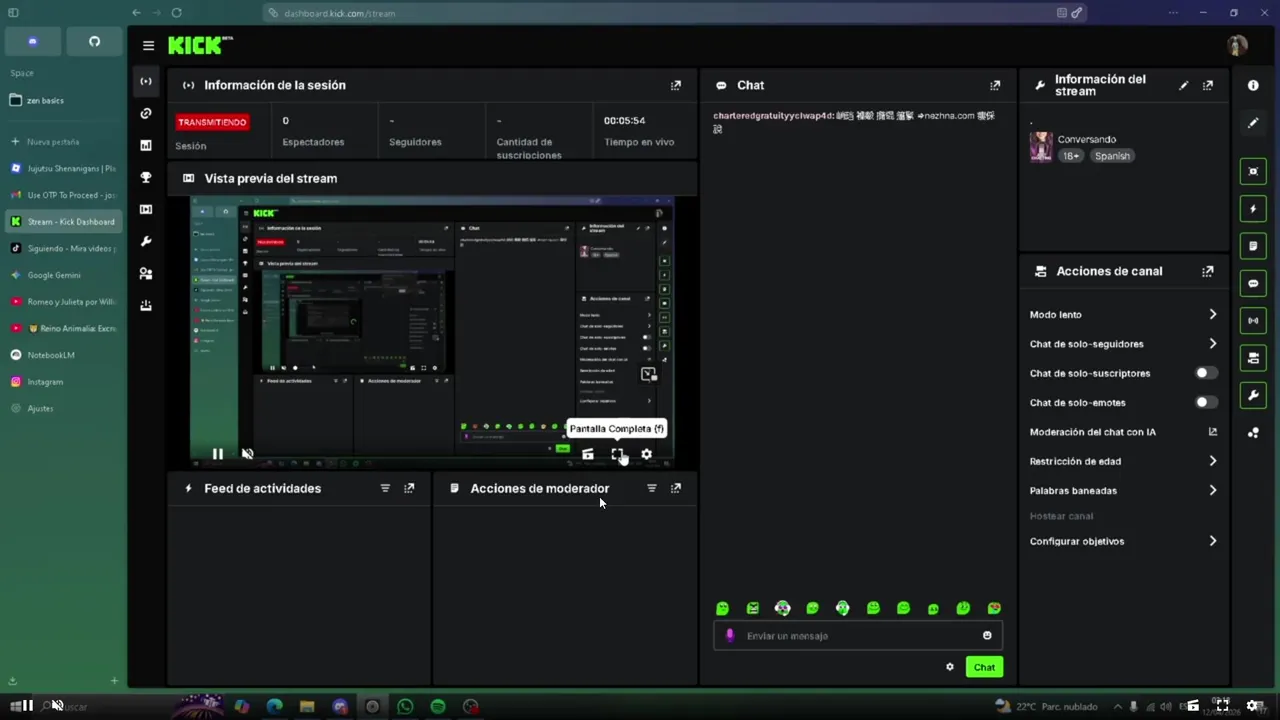Toggle Chat de solo-suscriptores switch
This screenshot has height=720, width=1280.
coord(1207,373)
